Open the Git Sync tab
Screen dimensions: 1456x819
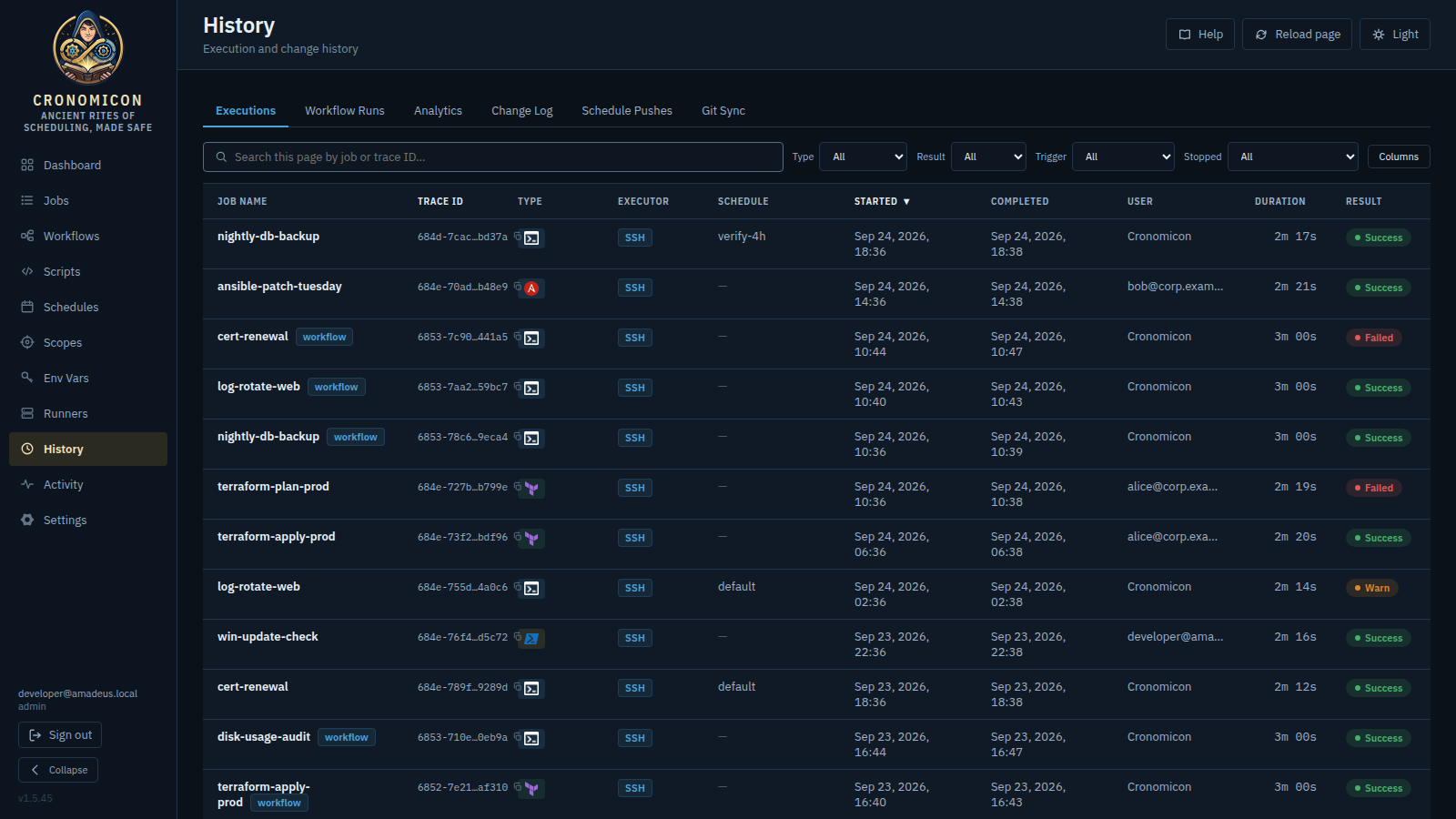(723, 110)
